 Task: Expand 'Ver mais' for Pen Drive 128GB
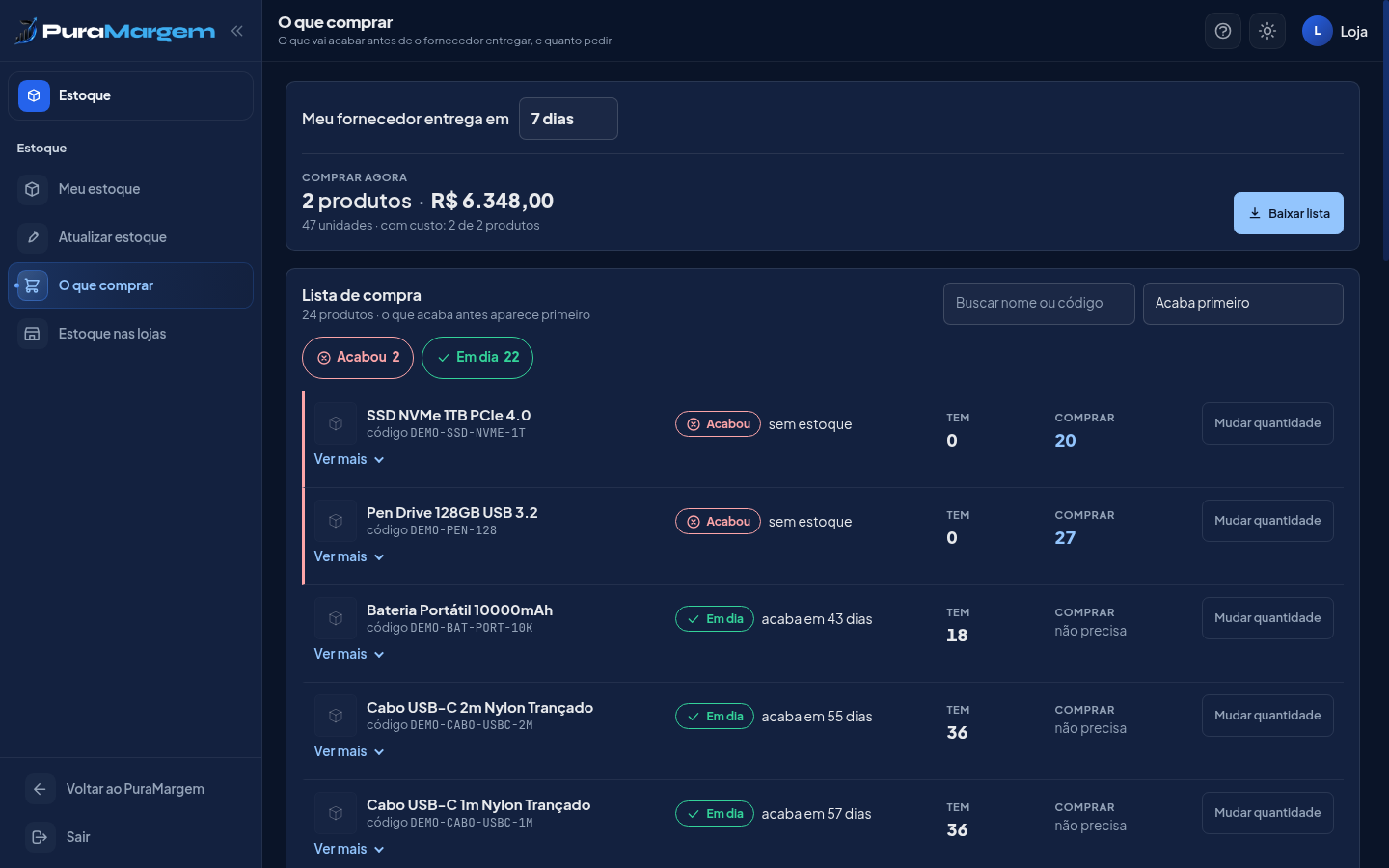[349, 556]
